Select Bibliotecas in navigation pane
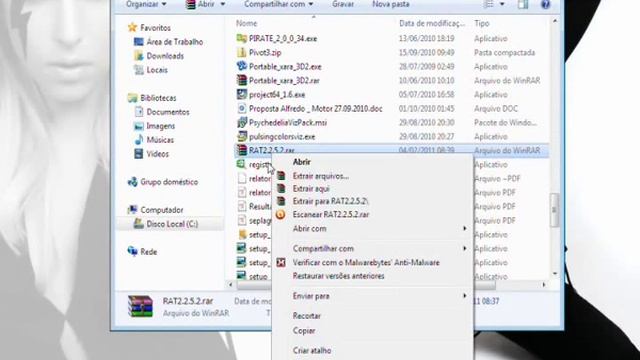 coord(158,98)
